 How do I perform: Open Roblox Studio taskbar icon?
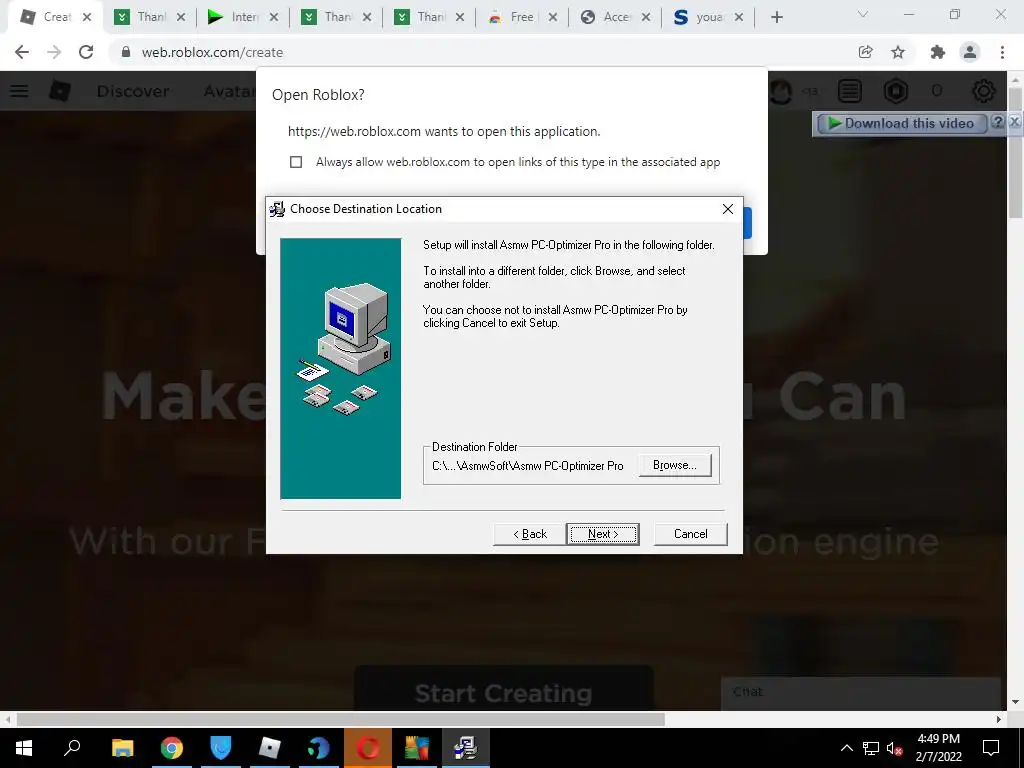click(x=269, y=748)
